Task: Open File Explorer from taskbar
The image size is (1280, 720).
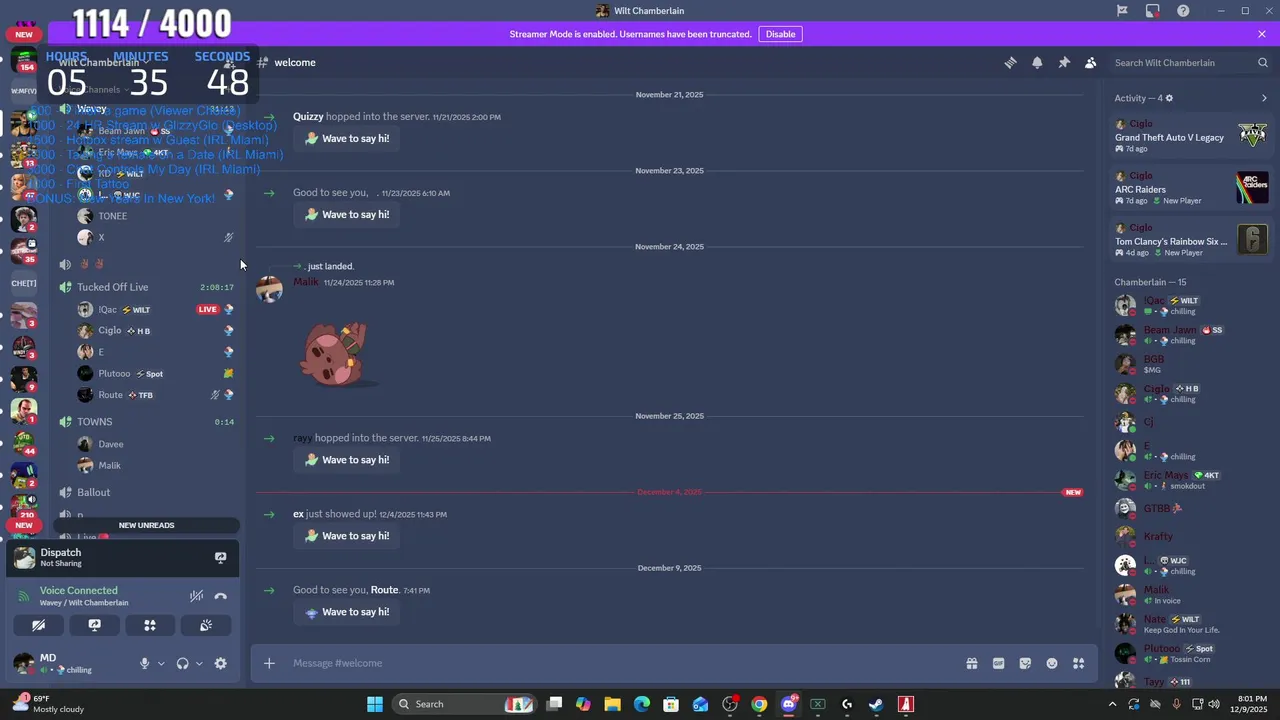Action: pos(613,704)
